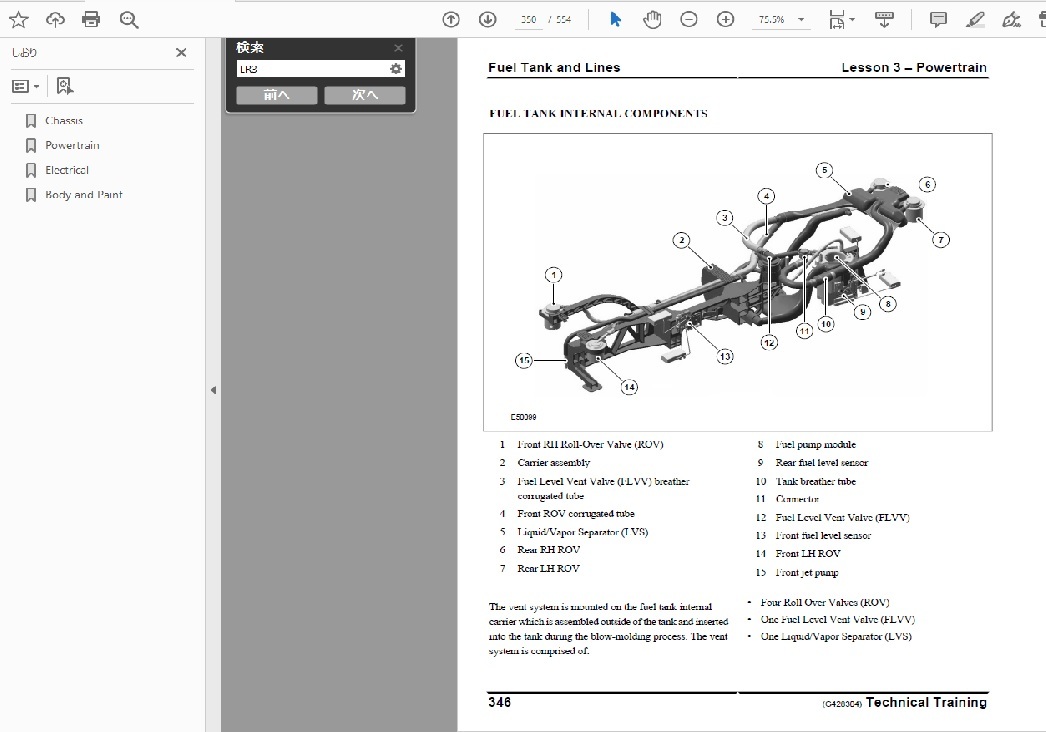Zoom in with the plus icon
The height and width of the screenshot is (732, 1046).
(x=725, y=19)
